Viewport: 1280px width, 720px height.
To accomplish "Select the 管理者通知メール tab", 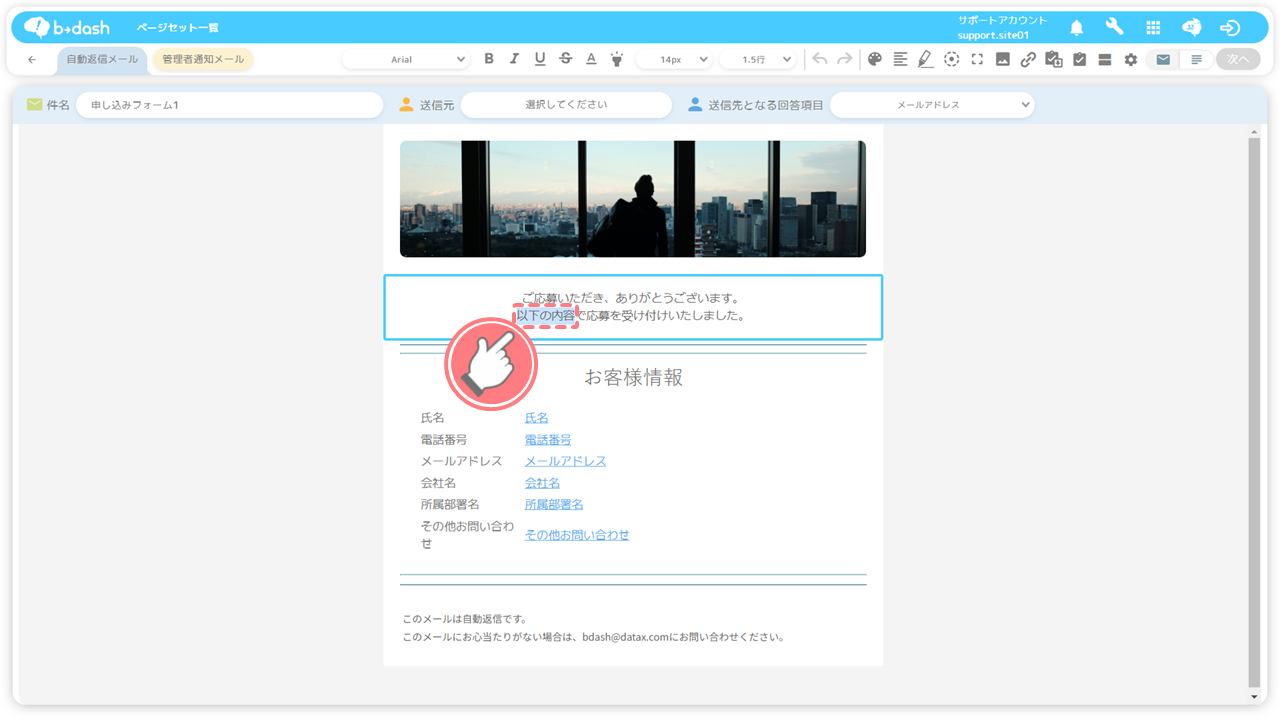I will (203, 59).
